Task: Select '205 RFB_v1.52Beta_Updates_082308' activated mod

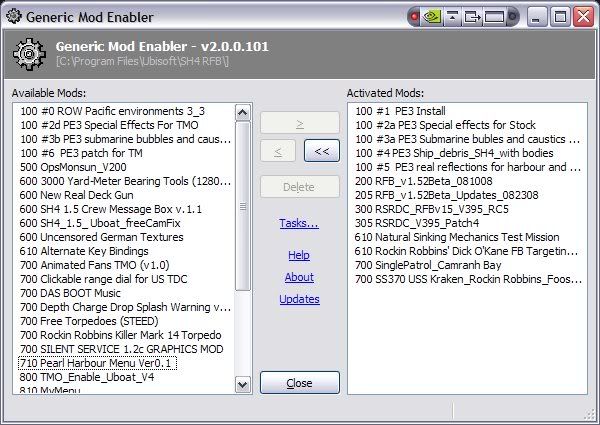Action: [x=447, y=195]
